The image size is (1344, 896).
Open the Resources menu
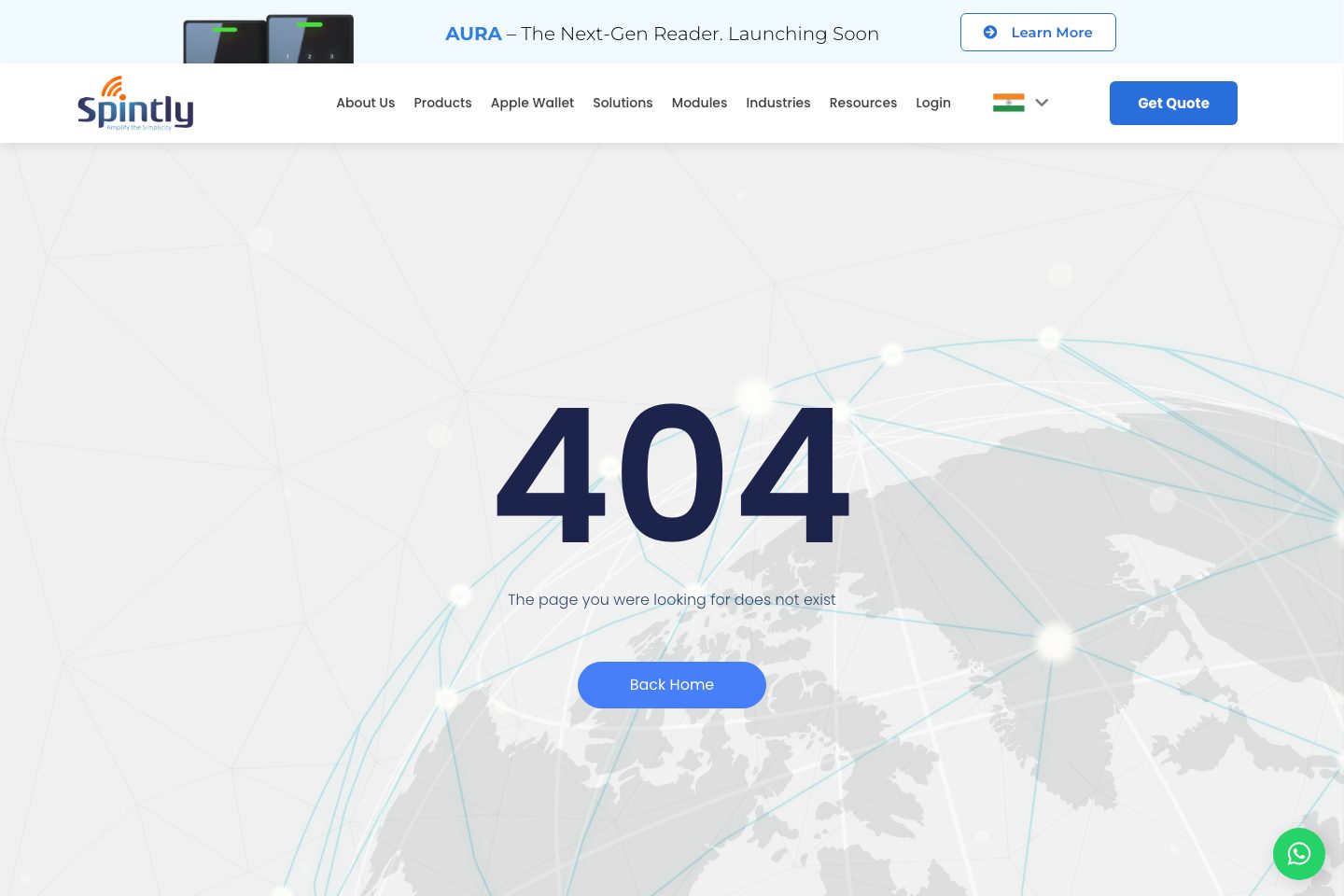click(862, 103)
